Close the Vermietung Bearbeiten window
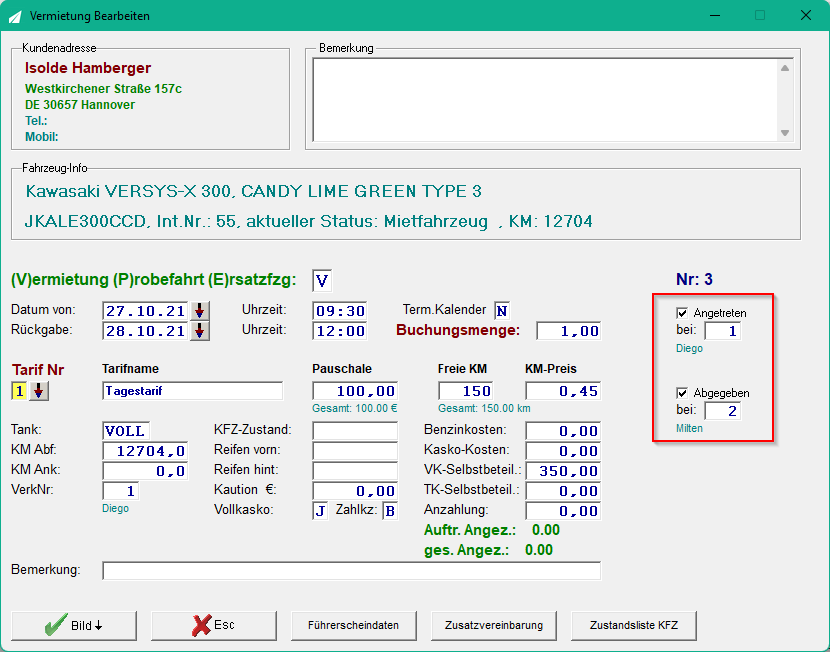830x652 pixels. tap(806, 15)
